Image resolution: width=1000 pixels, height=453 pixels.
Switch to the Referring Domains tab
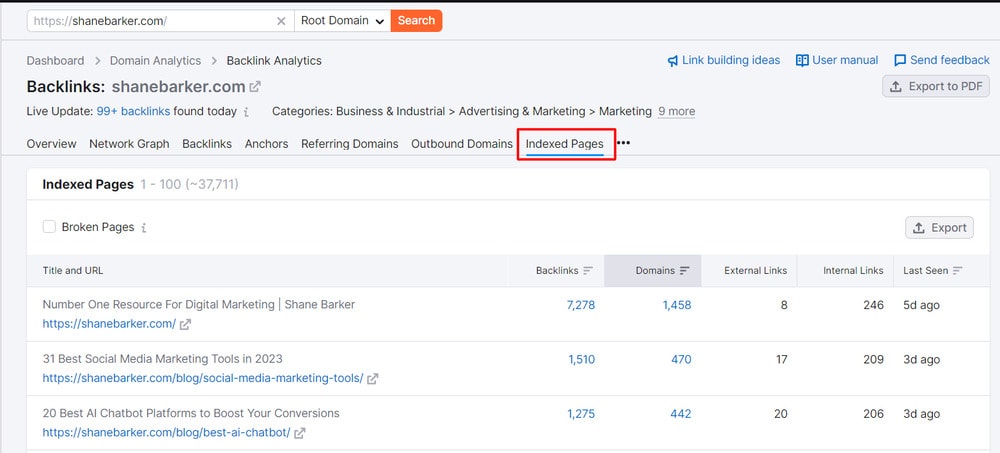[x=349, y=144]
